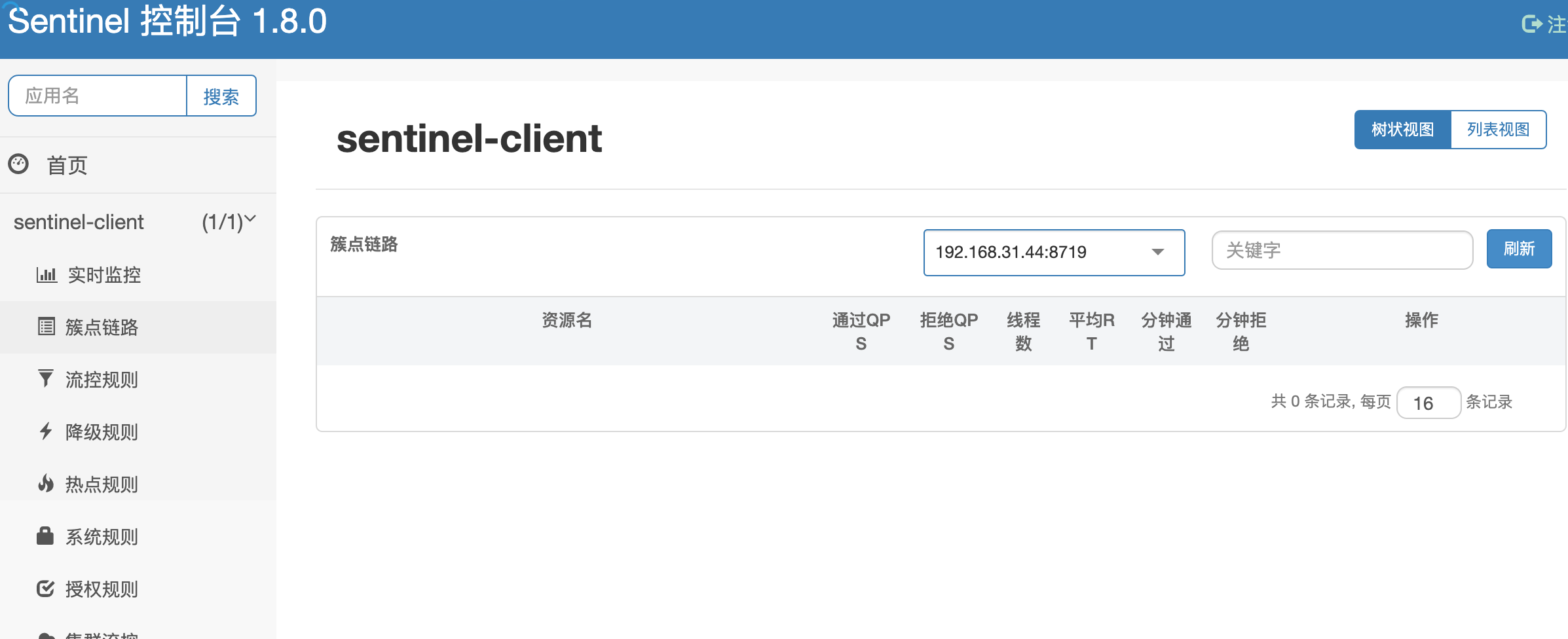Click the 搜索 search button
This screenshot has height=639, width=1568.
pyautogui.click(x=221, y=96)
